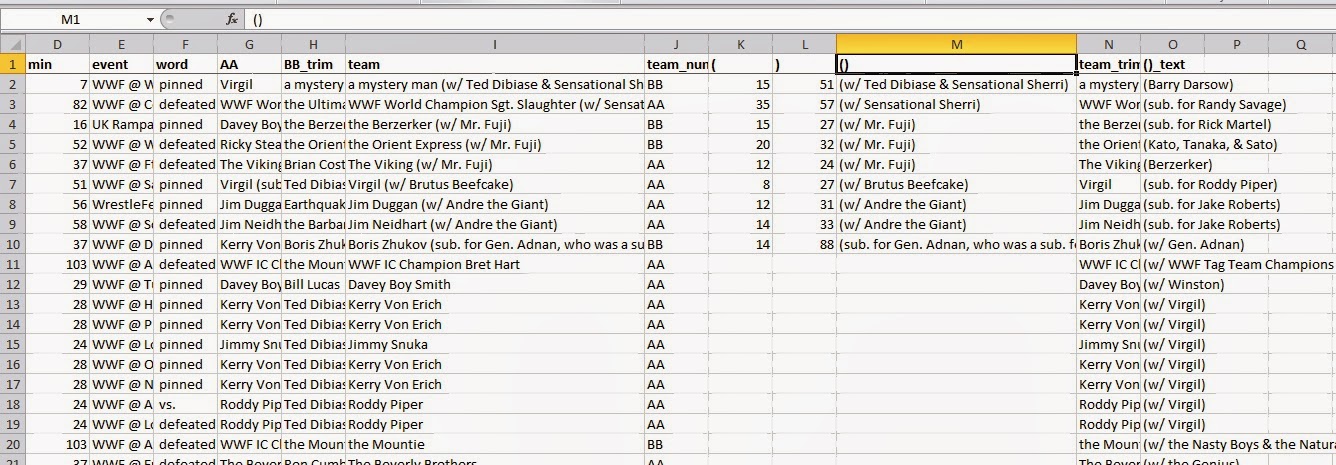Click into the formula bar showing ()
This screenshot has width=1336, height=465.
coord(790,19)
